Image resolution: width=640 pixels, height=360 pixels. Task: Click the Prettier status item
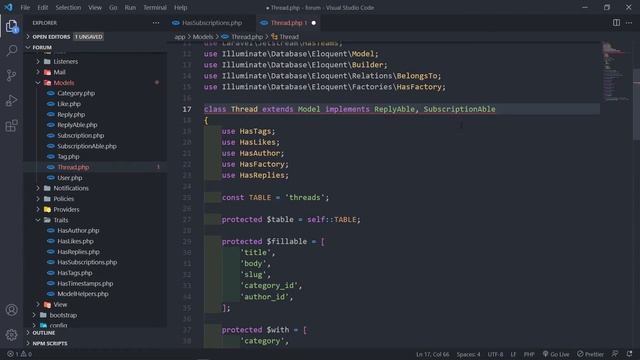coord(590,354)
